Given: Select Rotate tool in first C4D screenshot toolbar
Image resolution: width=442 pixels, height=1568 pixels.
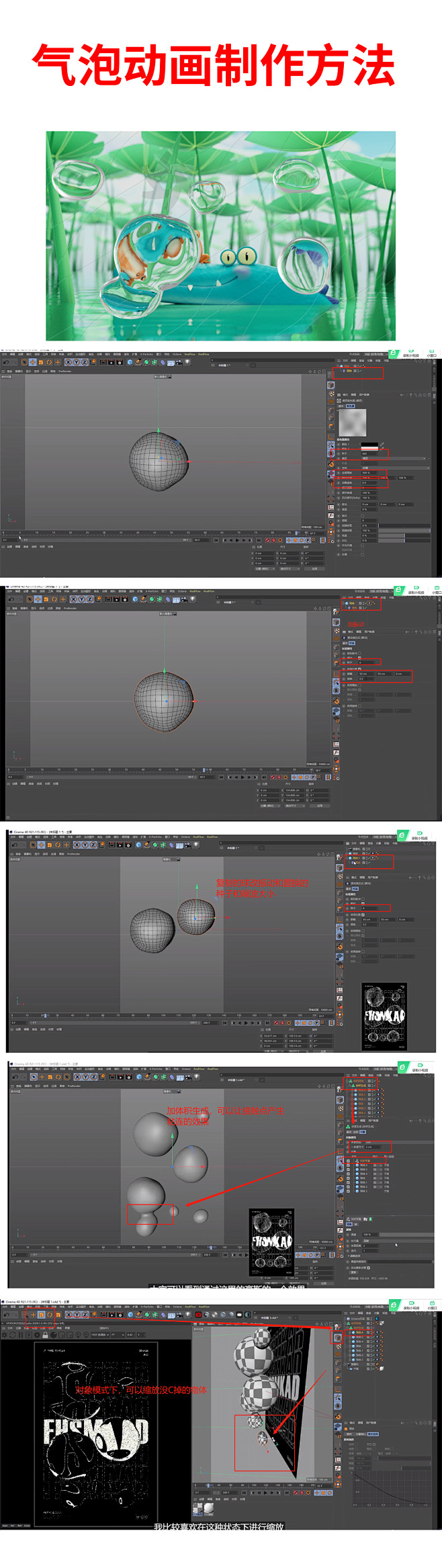Looking at the screenshot, I should (49, 361).
